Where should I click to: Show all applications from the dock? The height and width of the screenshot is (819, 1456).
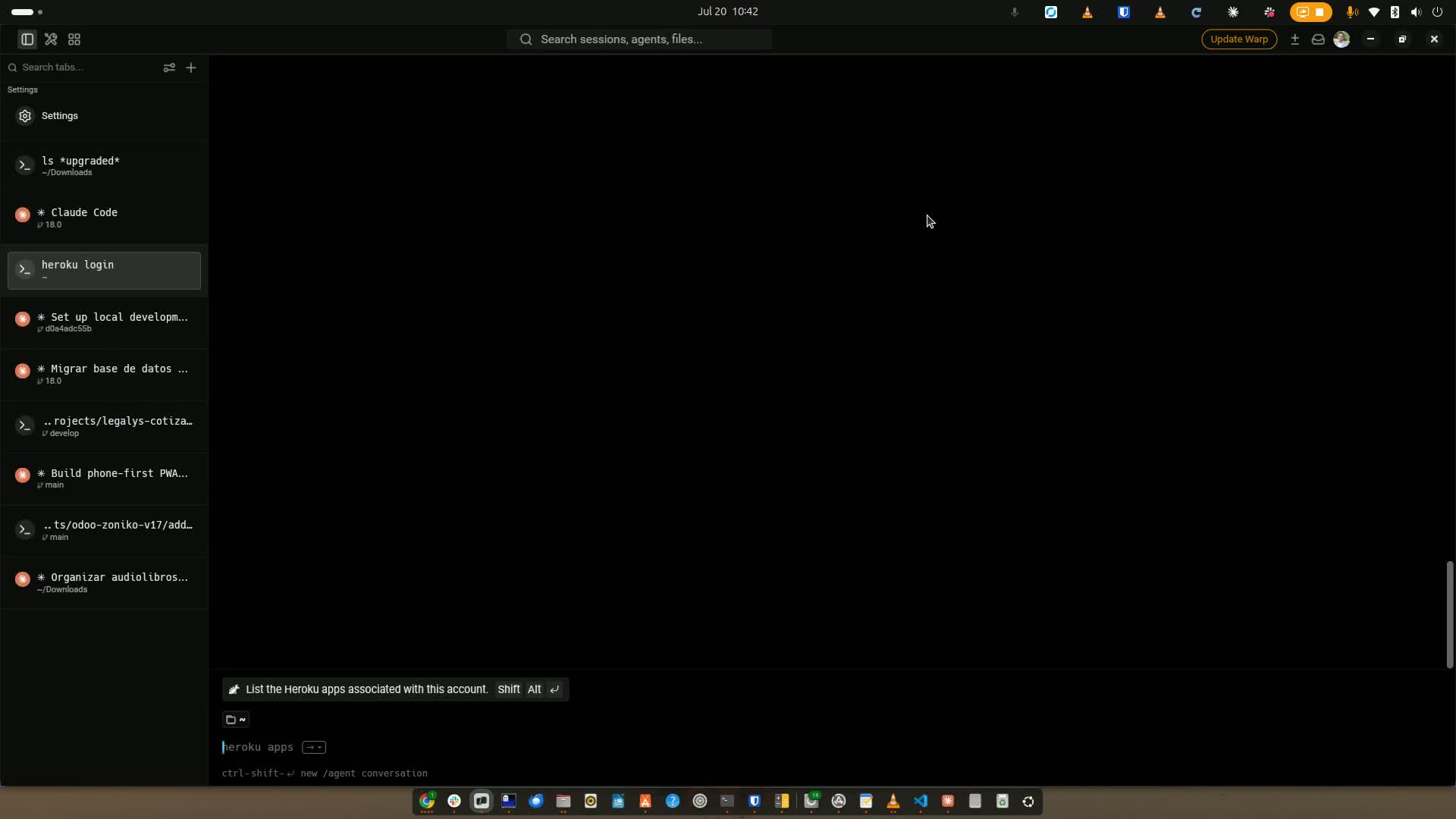coord(1028,802)
